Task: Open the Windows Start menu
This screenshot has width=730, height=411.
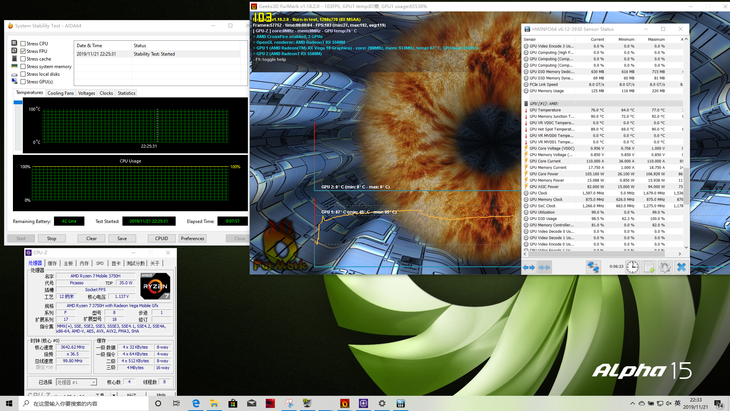Action: click(x=9, y=404)
